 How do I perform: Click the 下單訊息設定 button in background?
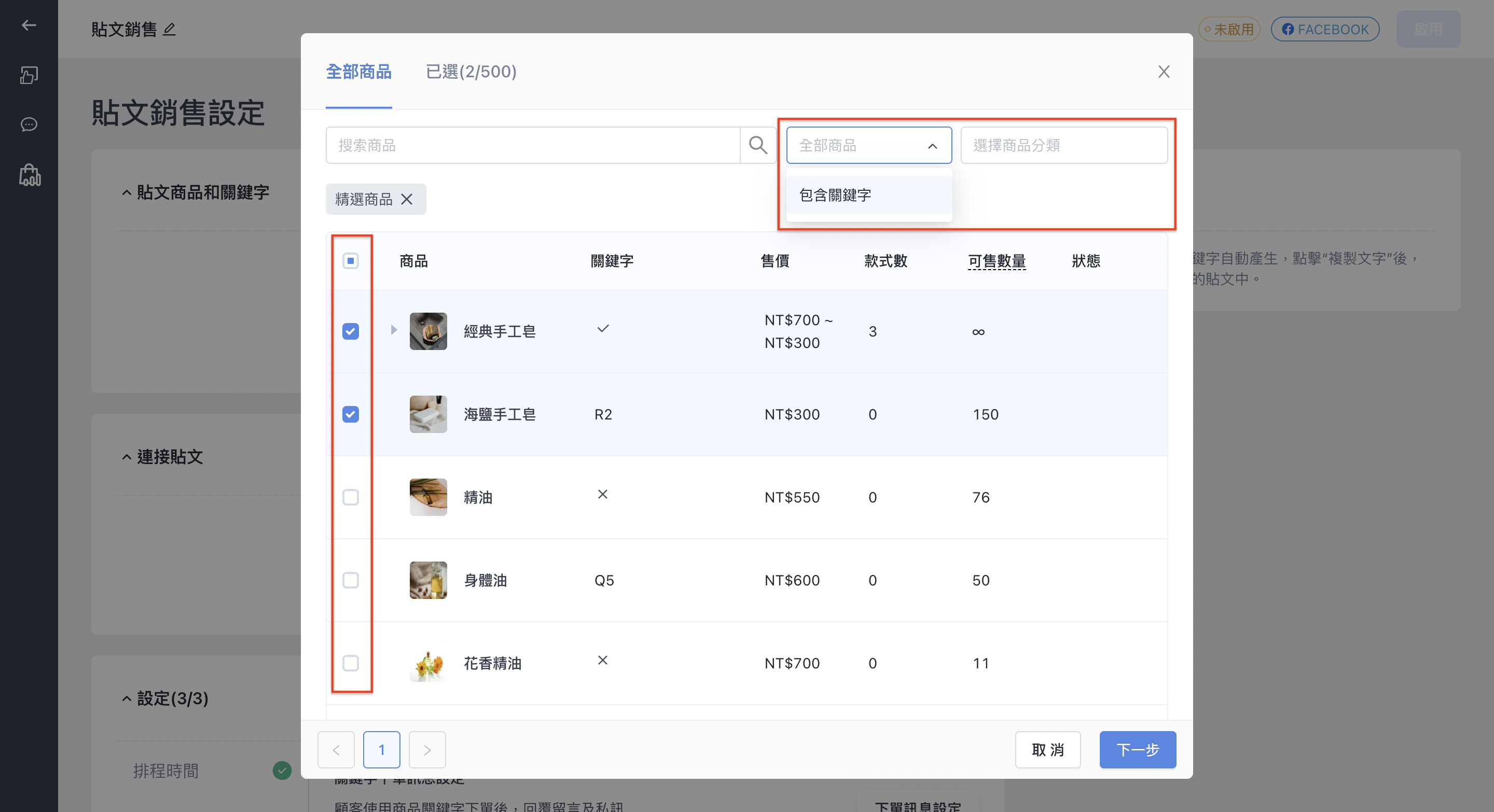(x=918, y=806)
